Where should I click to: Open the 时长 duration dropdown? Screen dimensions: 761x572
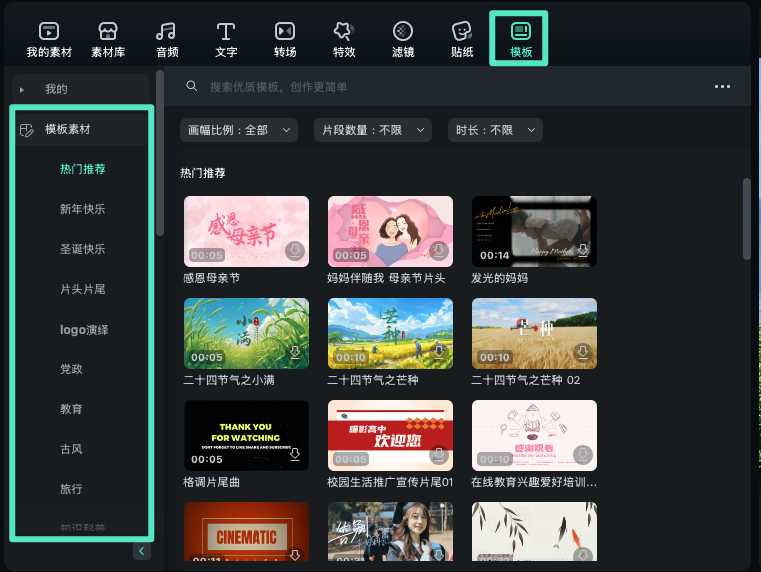tap(495, 130)
